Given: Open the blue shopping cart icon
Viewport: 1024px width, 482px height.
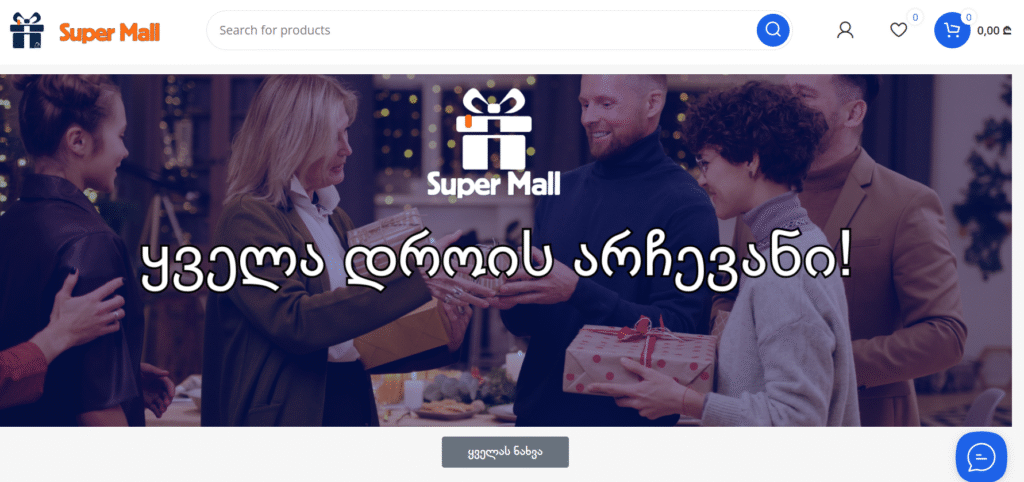Looking at the screenshot, I should pyautogui.click(x=952, y=30).
